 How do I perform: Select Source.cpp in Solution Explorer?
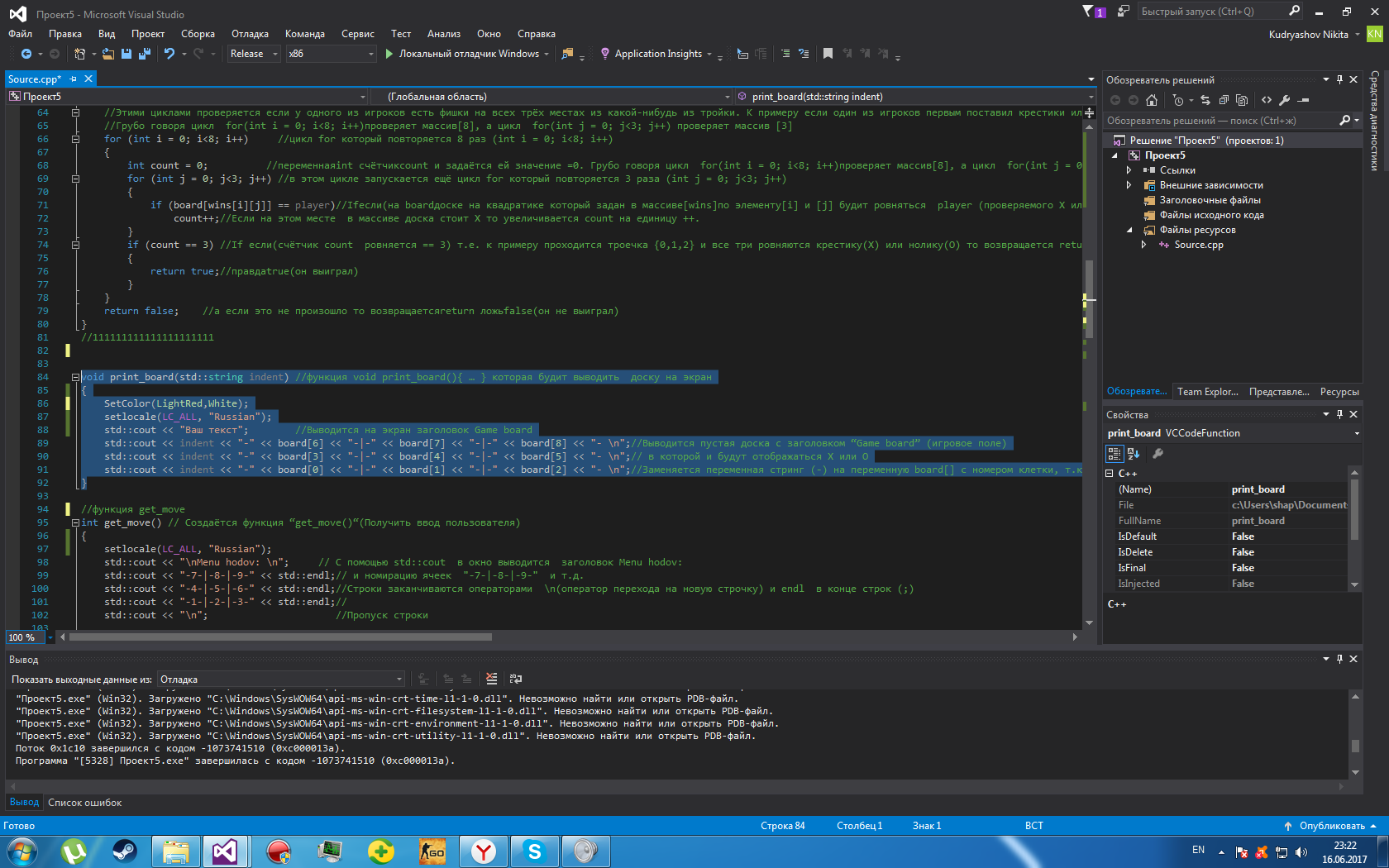click(x=1198, y=245)
